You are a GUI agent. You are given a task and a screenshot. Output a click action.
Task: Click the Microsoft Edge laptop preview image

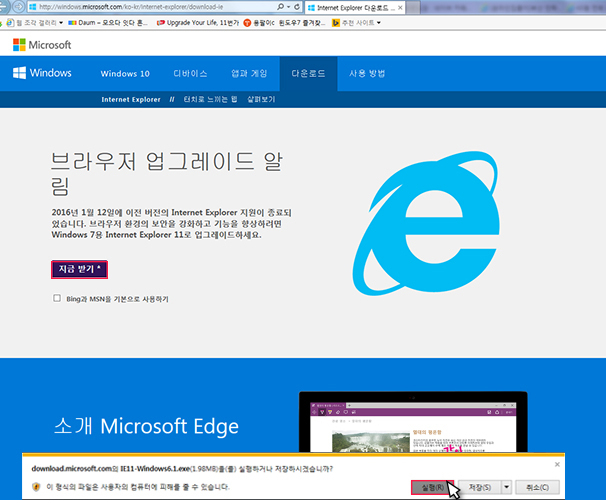pos(413,422)
